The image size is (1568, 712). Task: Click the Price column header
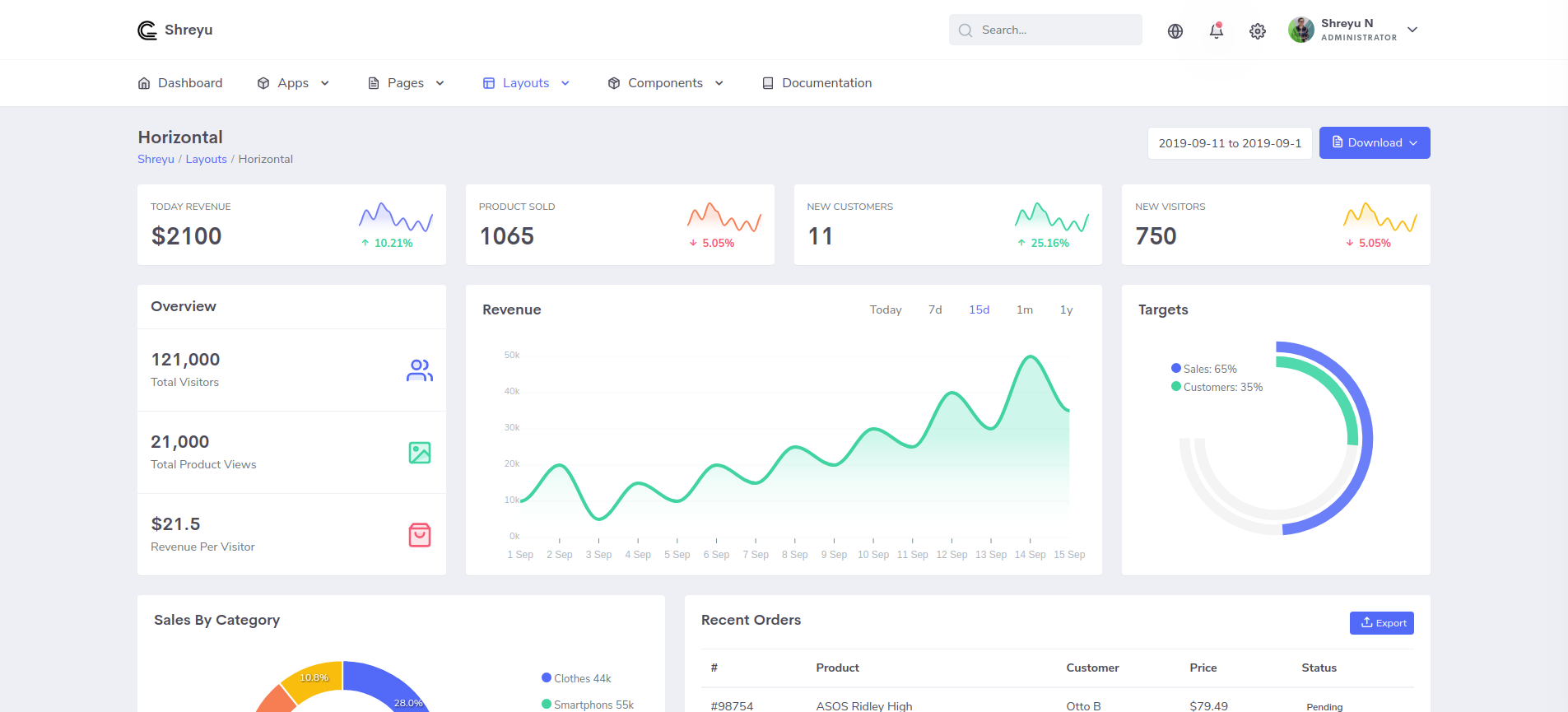tap(1203, 668)
